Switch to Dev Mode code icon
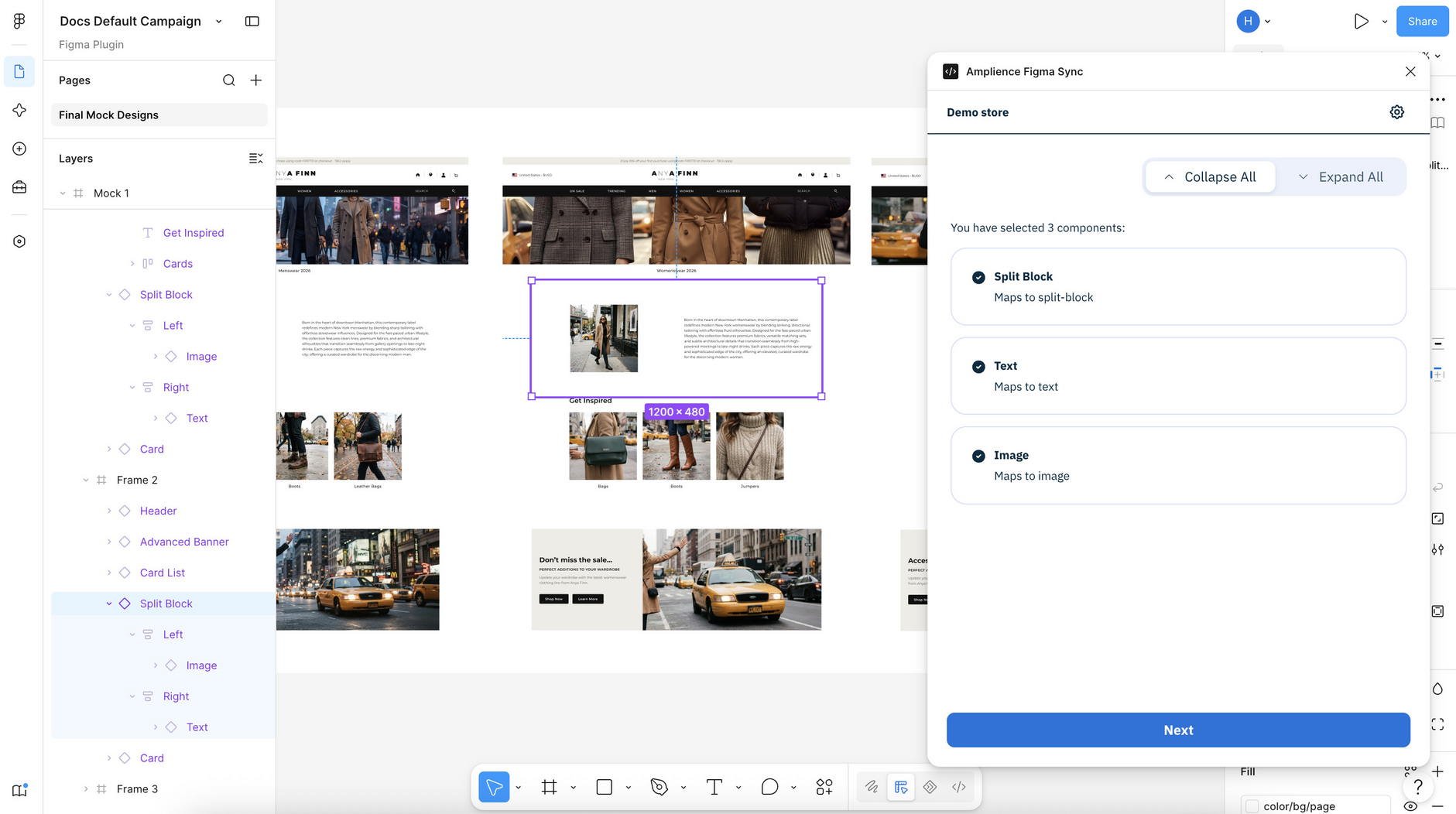 [x=959, y=787]
